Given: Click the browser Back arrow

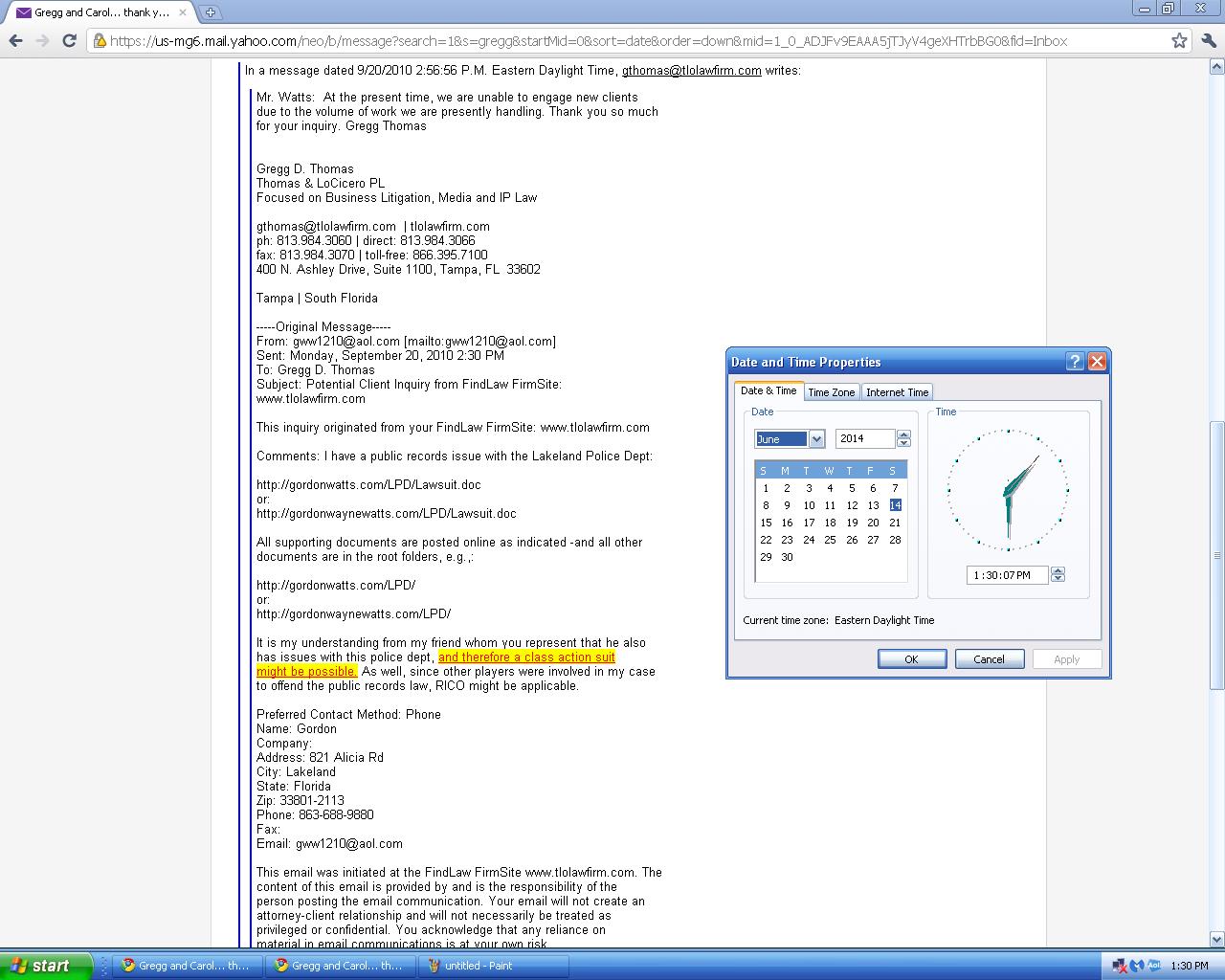Looking at the screenshot, I should (x=15, y=40).
